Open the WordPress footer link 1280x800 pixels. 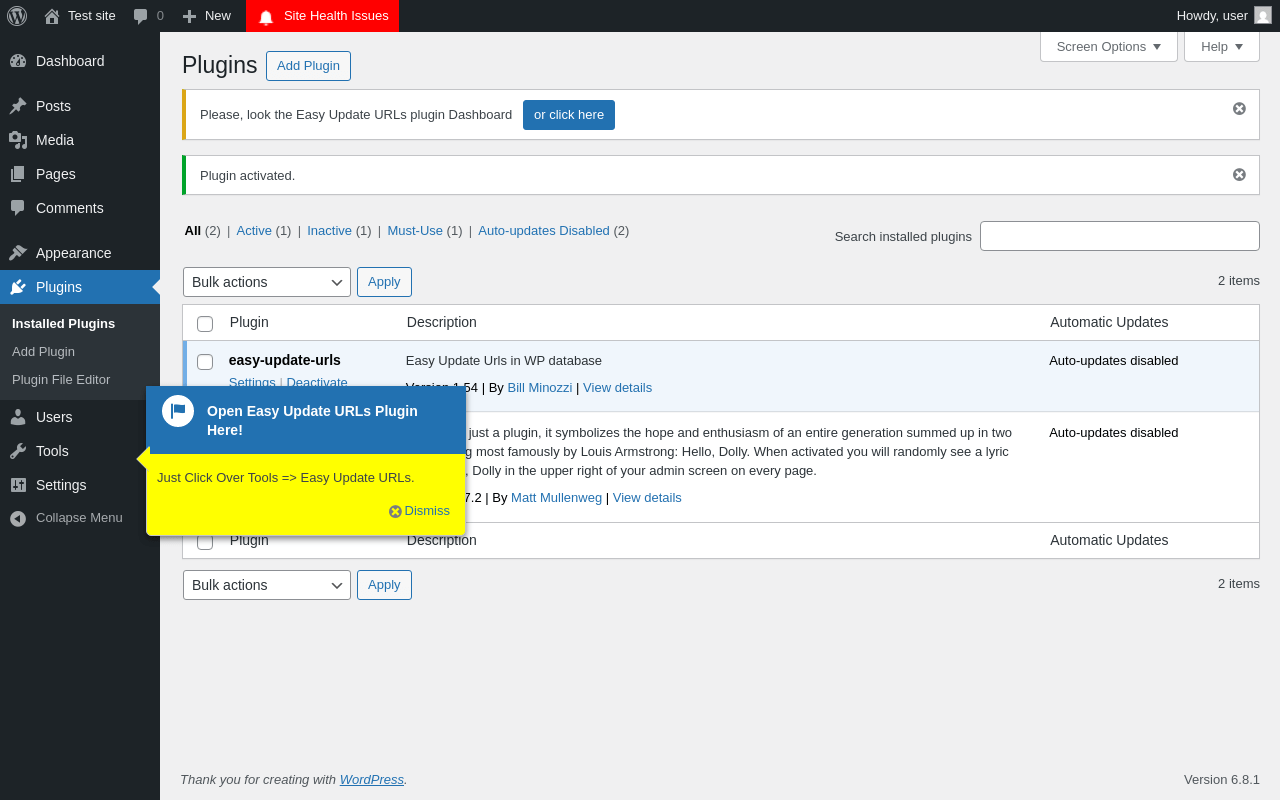(x=372, y=779)
